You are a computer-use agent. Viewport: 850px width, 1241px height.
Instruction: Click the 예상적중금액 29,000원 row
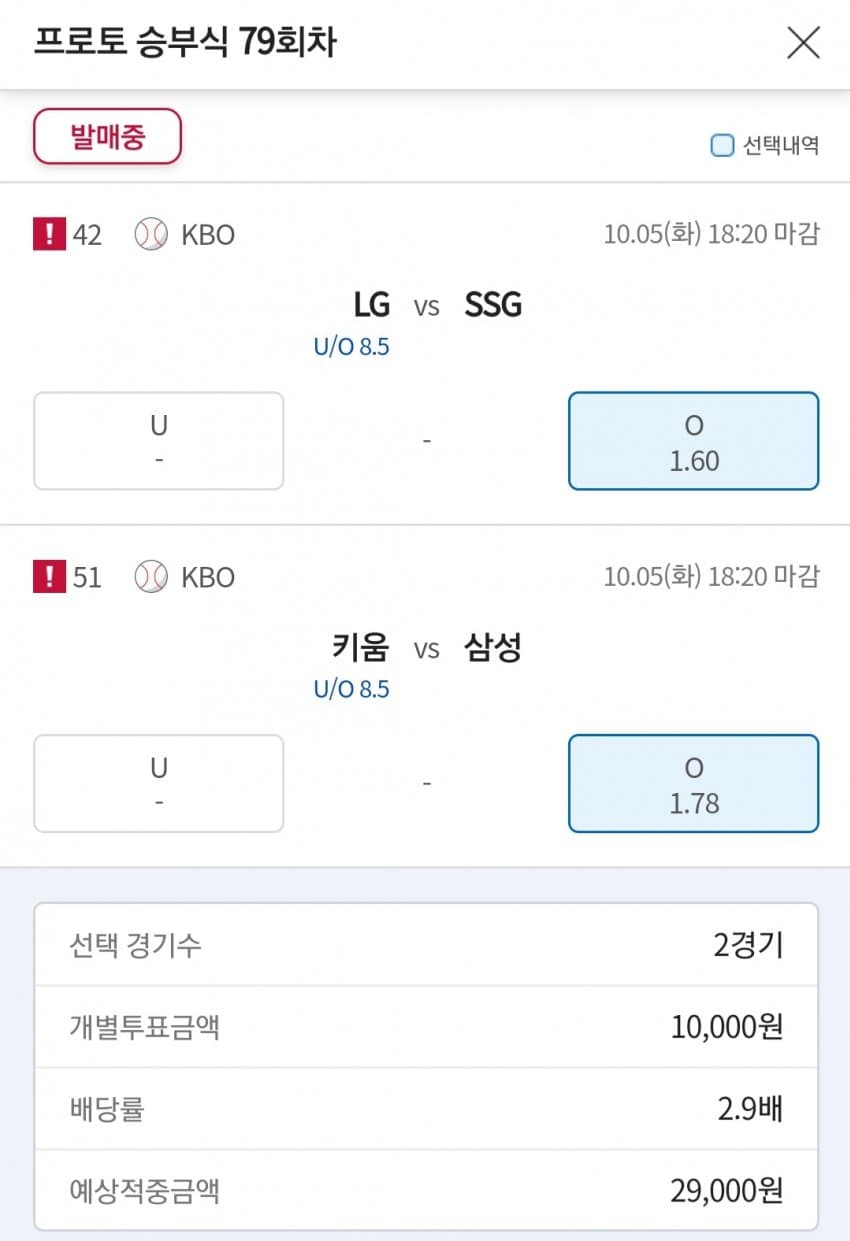pos(426,1190)
